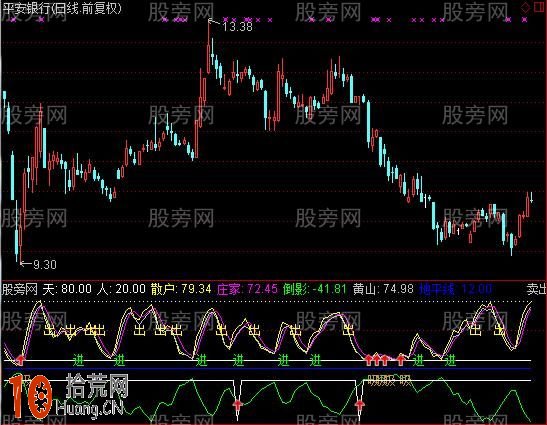
Task: Click the 人: 20.00 indicator value
Action: [121, 289]
